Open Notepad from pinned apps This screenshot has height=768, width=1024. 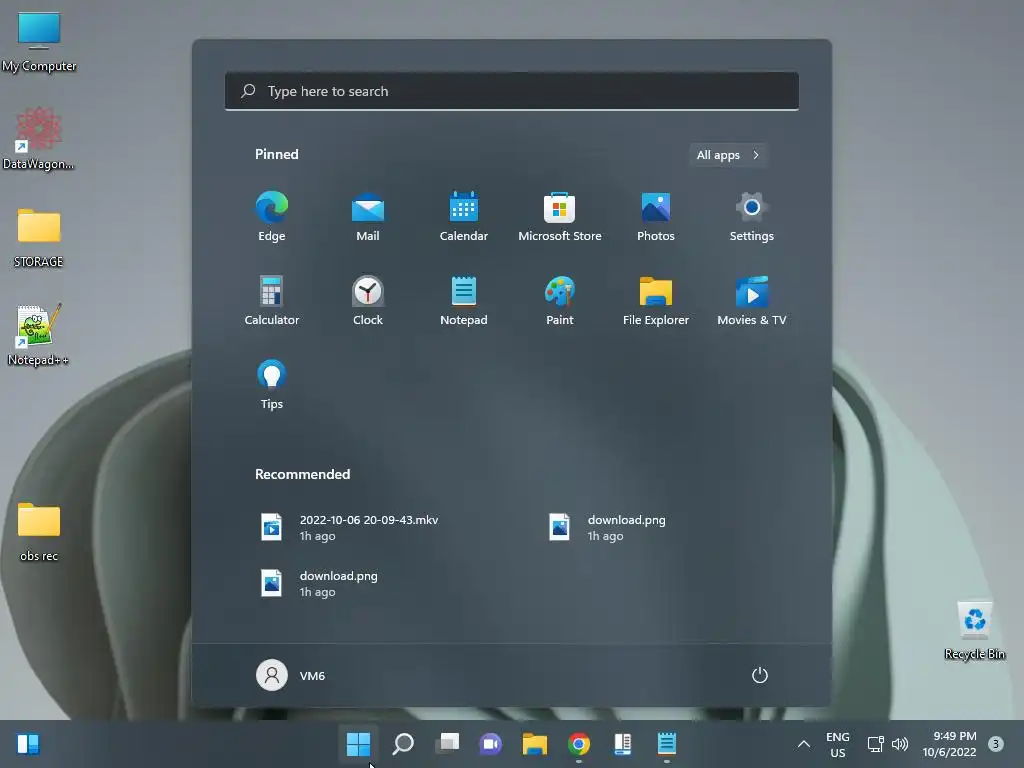(x=464, y=300)
